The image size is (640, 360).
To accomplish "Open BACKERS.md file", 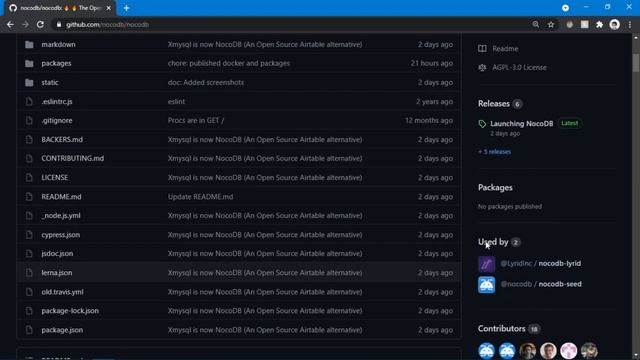I will click(x=62, y=140).
